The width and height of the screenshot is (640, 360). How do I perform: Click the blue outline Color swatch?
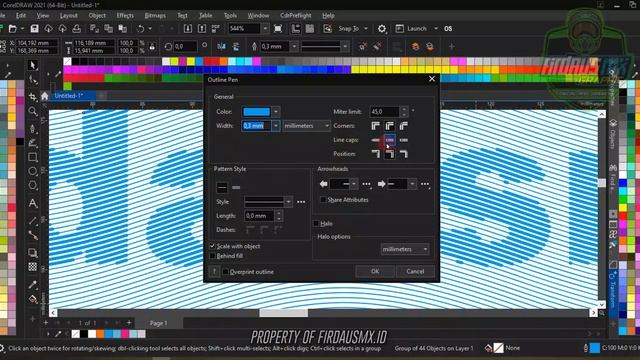pyautogui.click(x=256, y=112)
